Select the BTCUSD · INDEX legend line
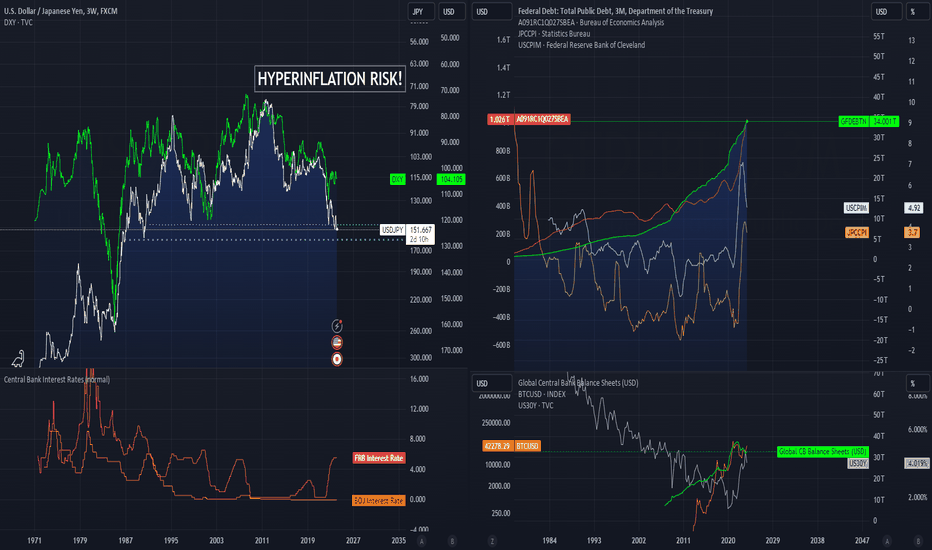 [541, 394]
